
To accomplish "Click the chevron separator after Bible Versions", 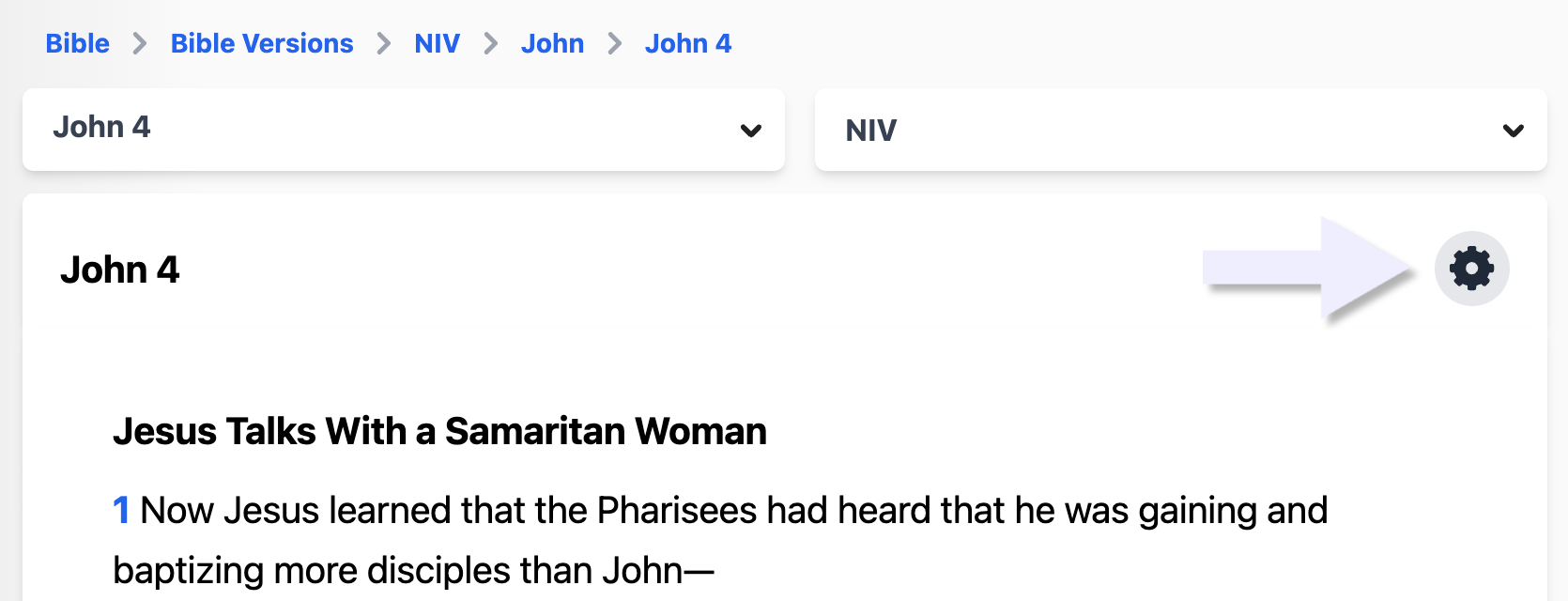I will pyautogui.click(x=384, y=43).
